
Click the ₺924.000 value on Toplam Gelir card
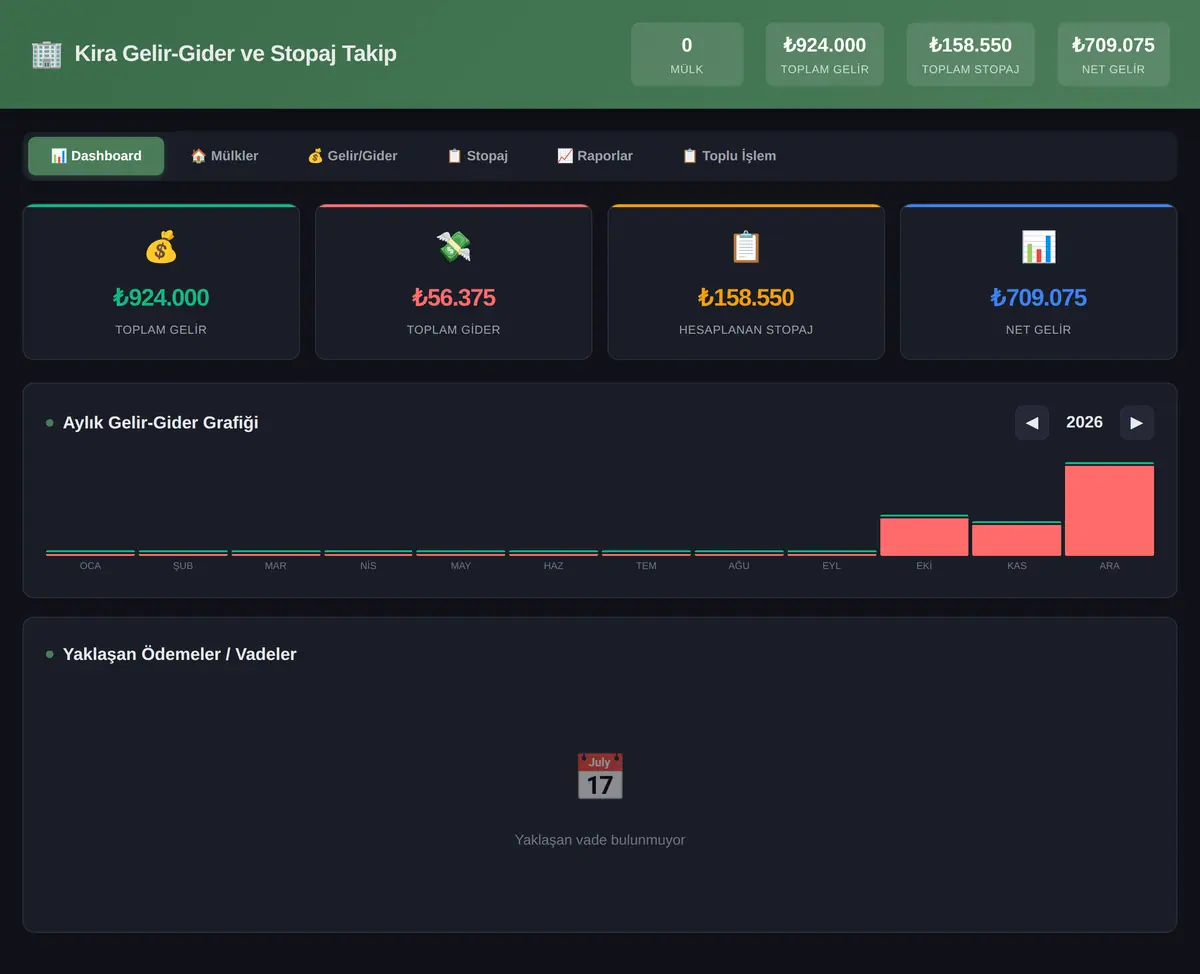coord(161,298)
